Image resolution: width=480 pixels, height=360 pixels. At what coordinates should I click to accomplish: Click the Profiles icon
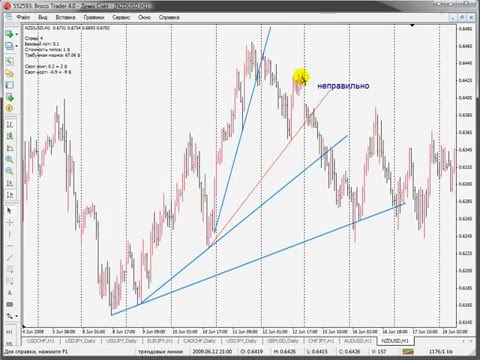9,46
